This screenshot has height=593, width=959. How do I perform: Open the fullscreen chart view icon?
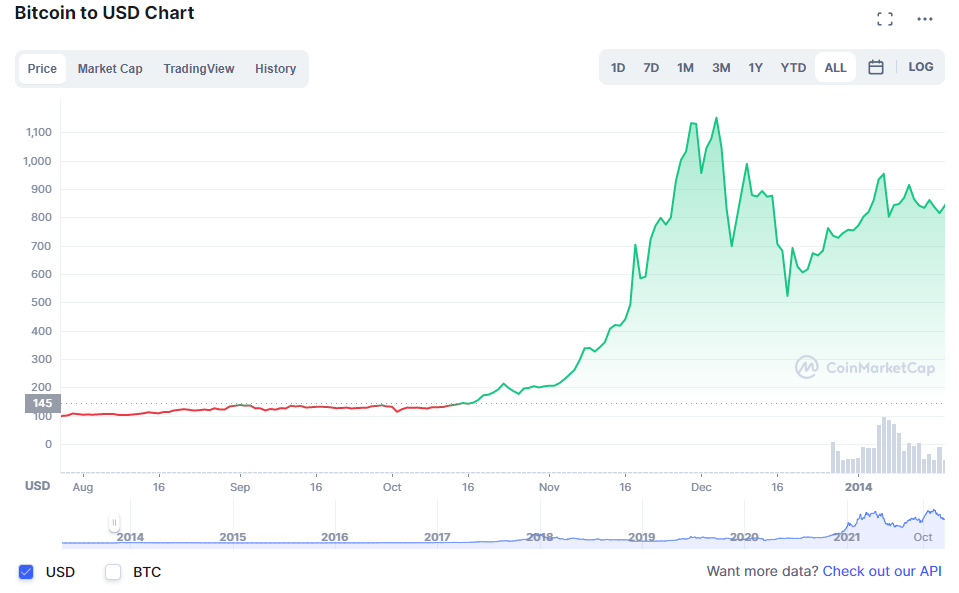[884, 19]
